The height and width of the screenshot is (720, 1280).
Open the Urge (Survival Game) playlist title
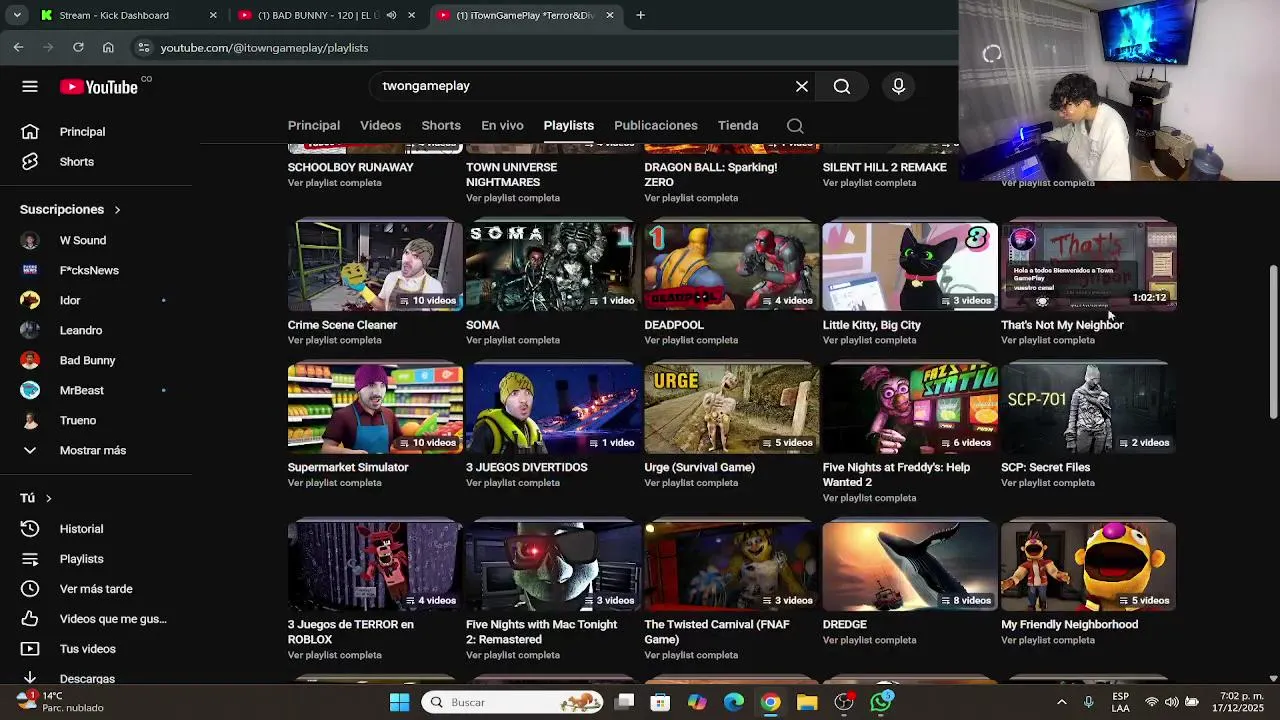click(x=700, y=467)
